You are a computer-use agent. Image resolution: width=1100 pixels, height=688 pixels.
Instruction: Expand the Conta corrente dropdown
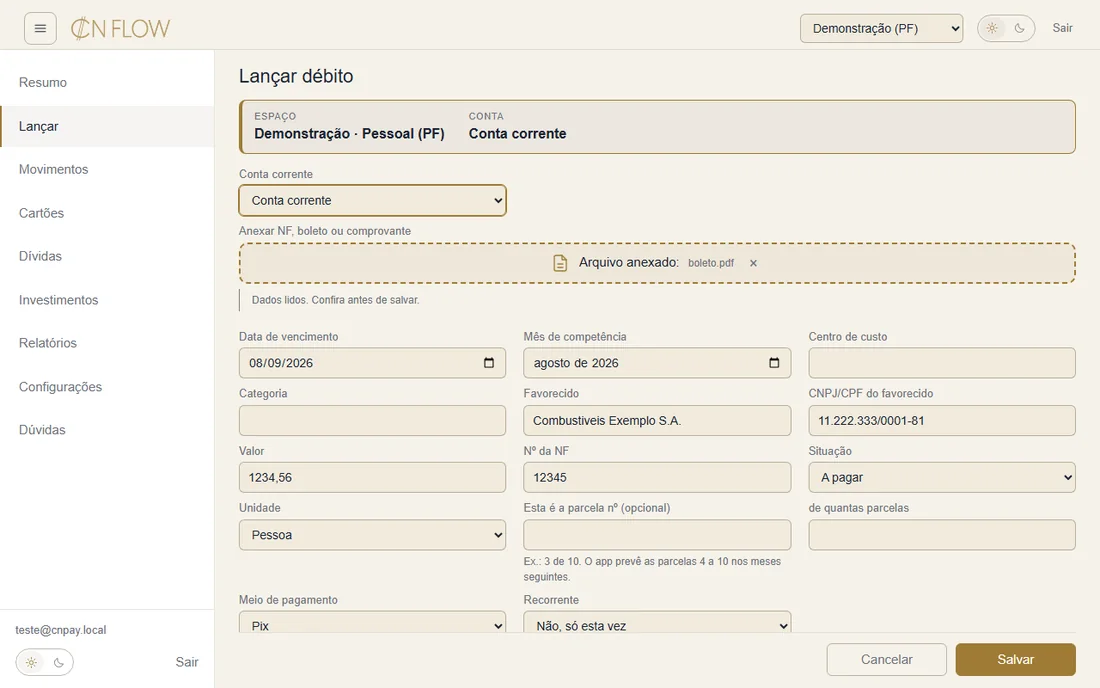point(373,201)
